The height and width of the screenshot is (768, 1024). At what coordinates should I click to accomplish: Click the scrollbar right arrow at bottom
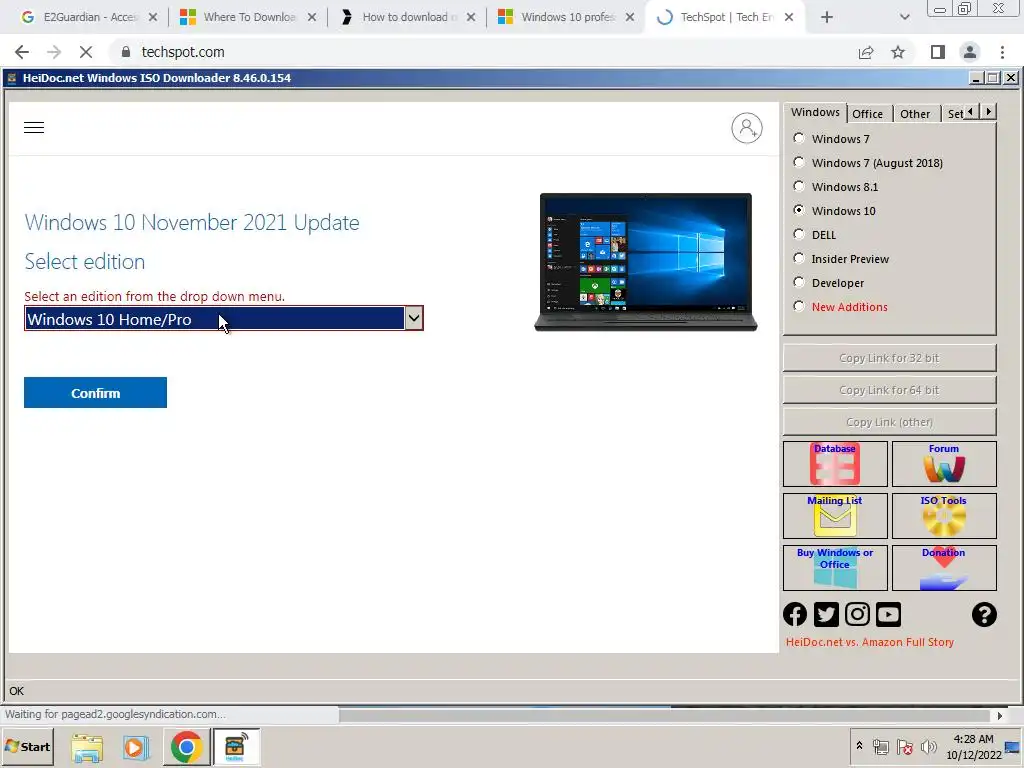point(1000,716)
